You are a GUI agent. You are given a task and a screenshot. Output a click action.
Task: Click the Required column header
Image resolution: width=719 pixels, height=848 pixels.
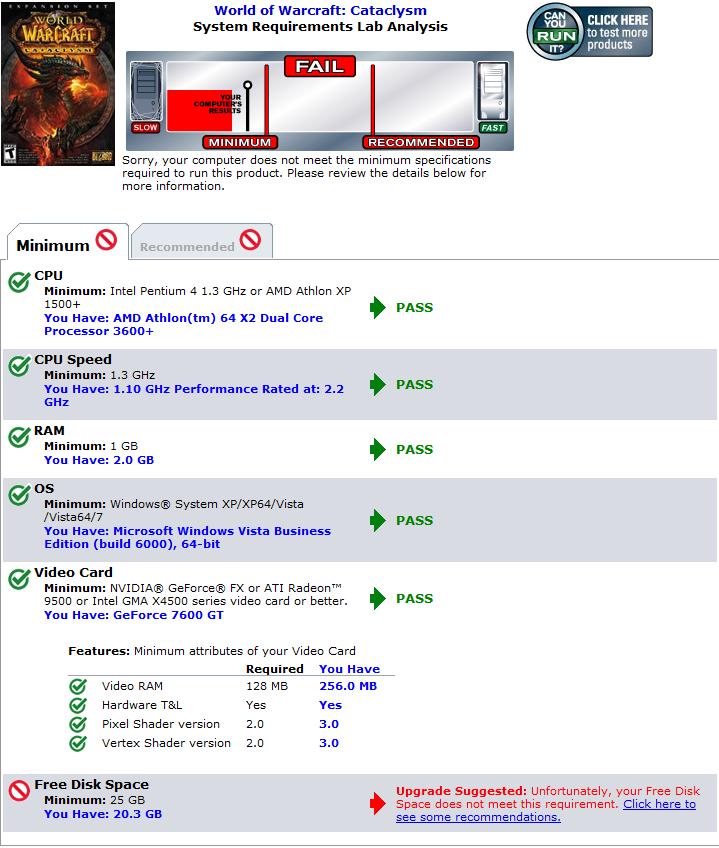click(x=275, y=669)
